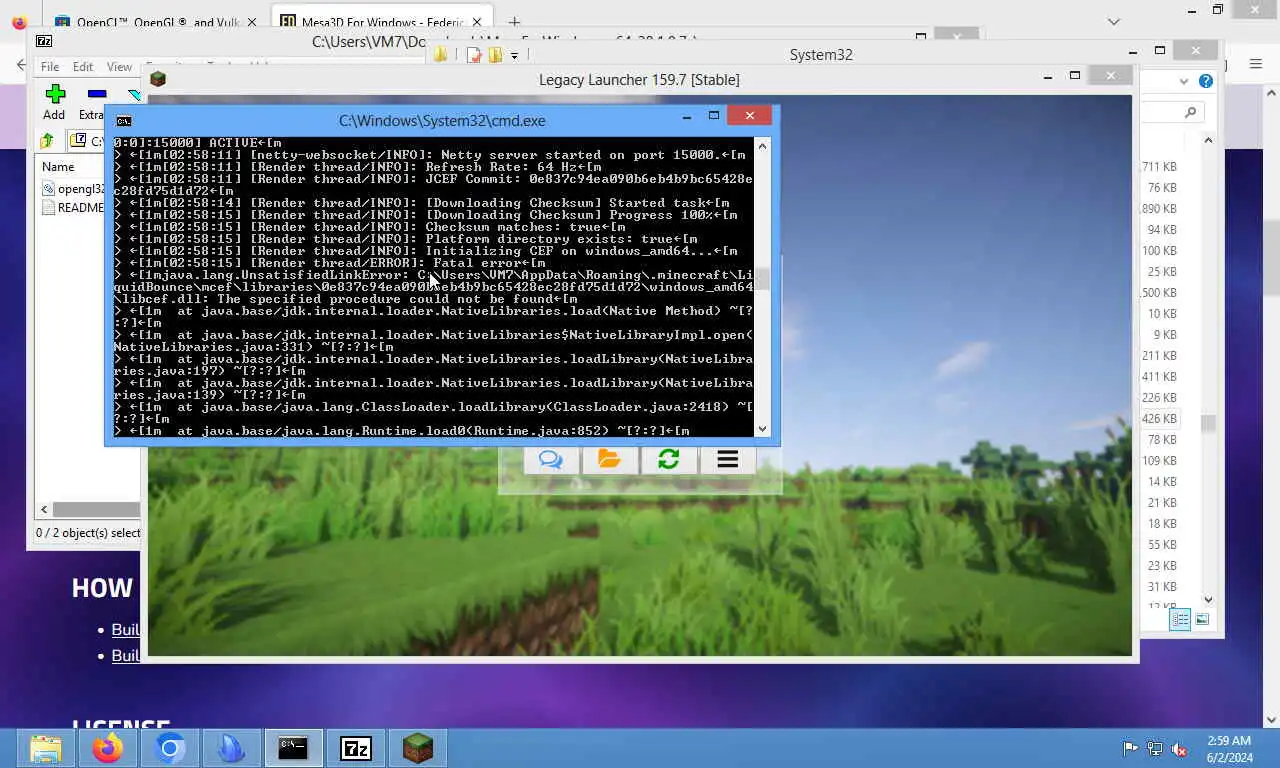1280x768 pixels.
Task: Close the OpenCL OpenGL browser tab
Action: point(251,21)
